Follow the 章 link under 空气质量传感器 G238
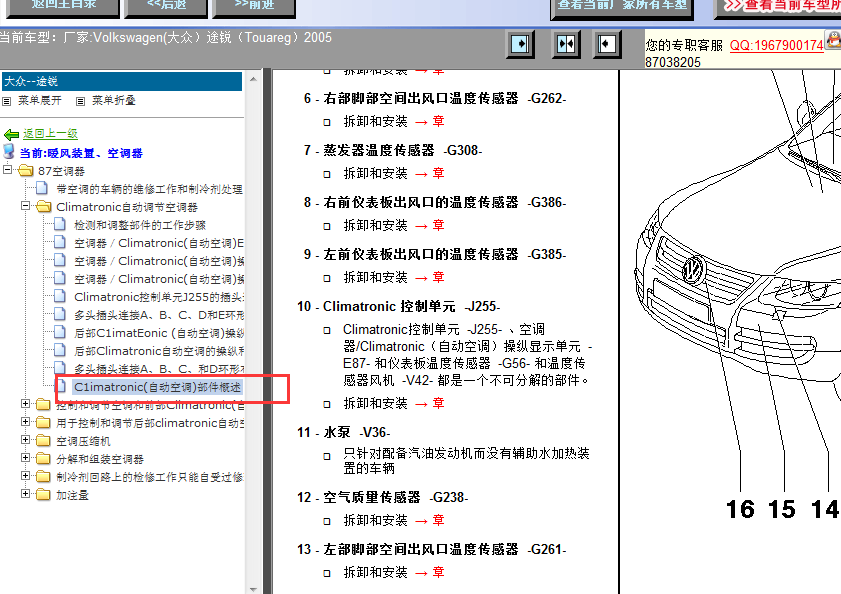This screenshot has width=841, height=594. click(438, 520)
